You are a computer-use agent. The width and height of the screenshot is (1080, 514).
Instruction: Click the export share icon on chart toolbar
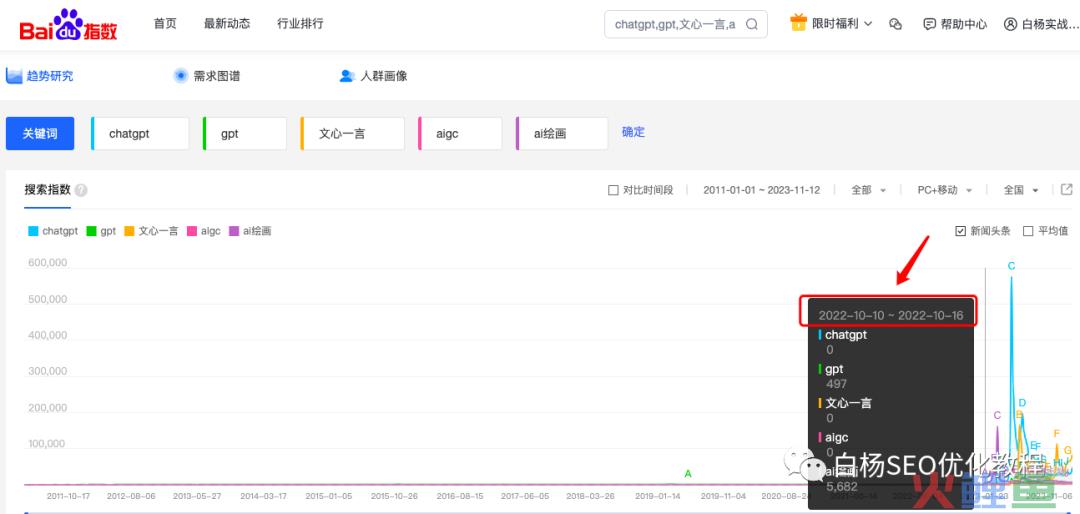coord(1067,189)
